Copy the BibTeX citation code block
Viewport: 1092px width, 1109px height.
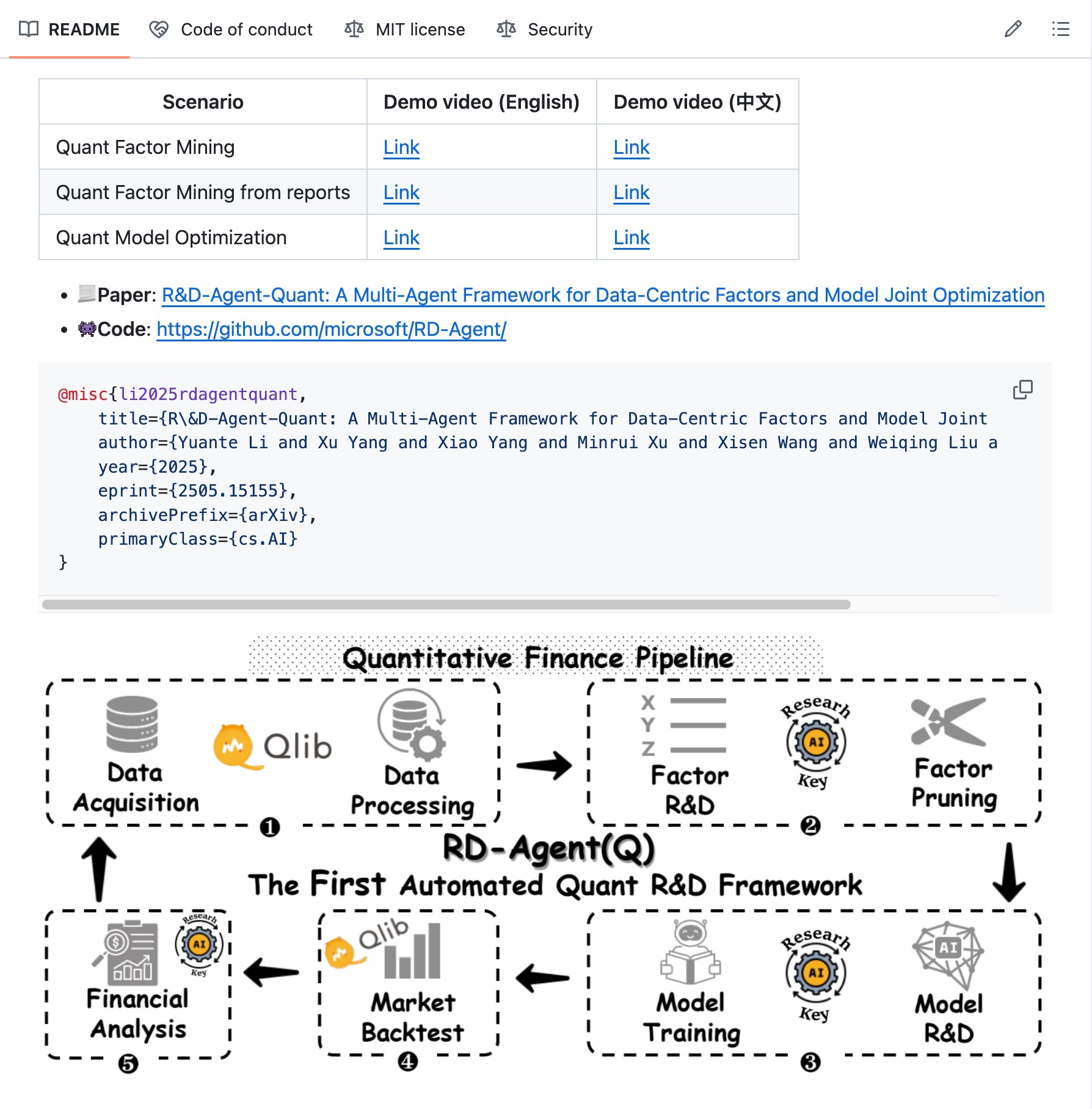1022,390
